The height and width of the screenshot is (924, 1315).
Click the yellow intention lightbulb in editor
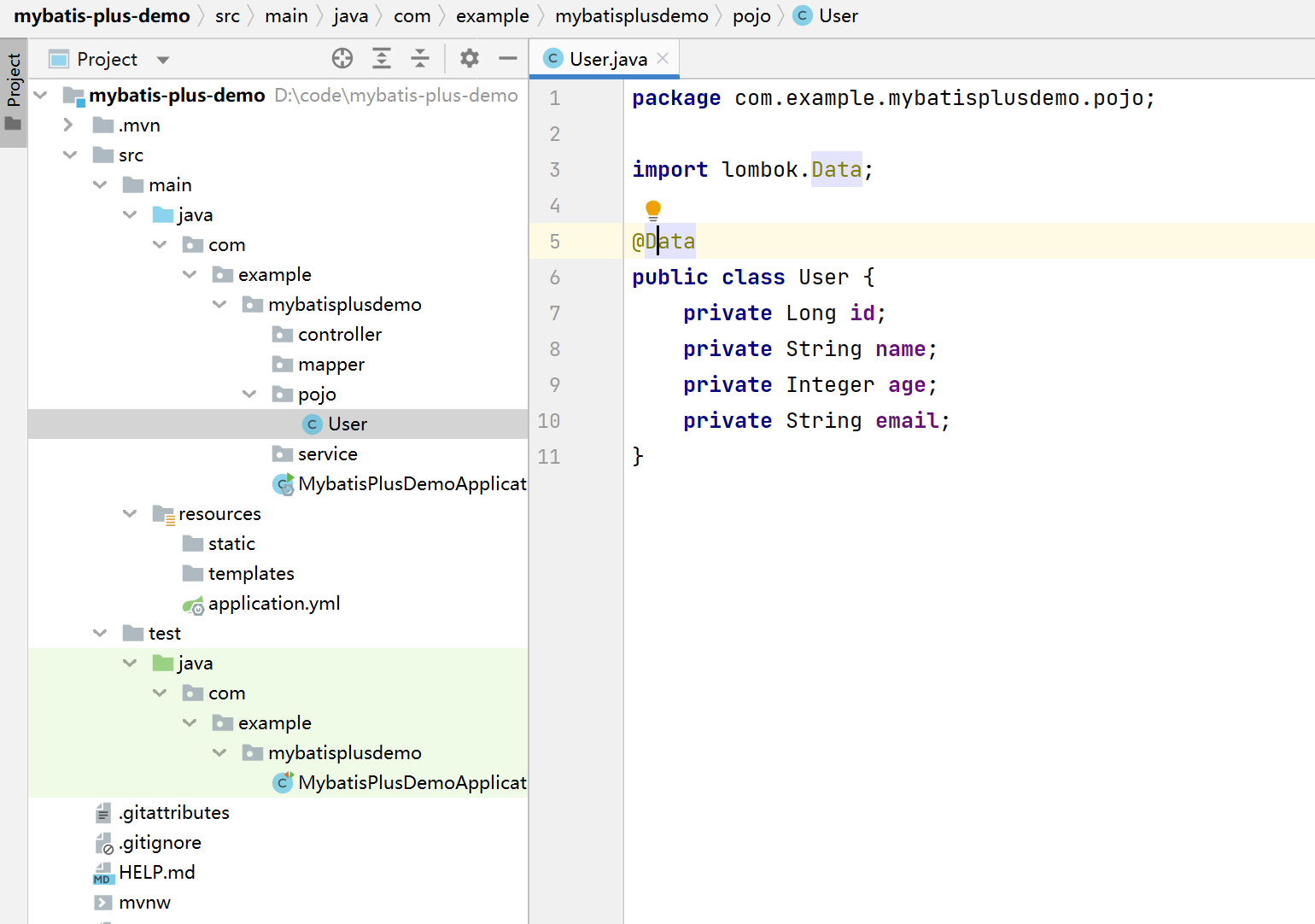pyautogui.click(x=653, y=209)
